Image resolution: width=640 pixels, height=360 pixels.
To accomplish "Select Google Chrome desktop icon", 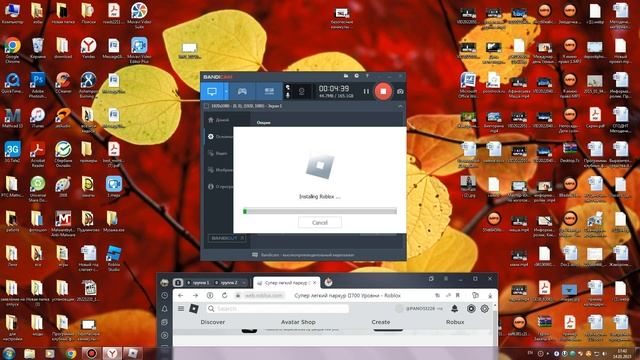I will [12, 50].
